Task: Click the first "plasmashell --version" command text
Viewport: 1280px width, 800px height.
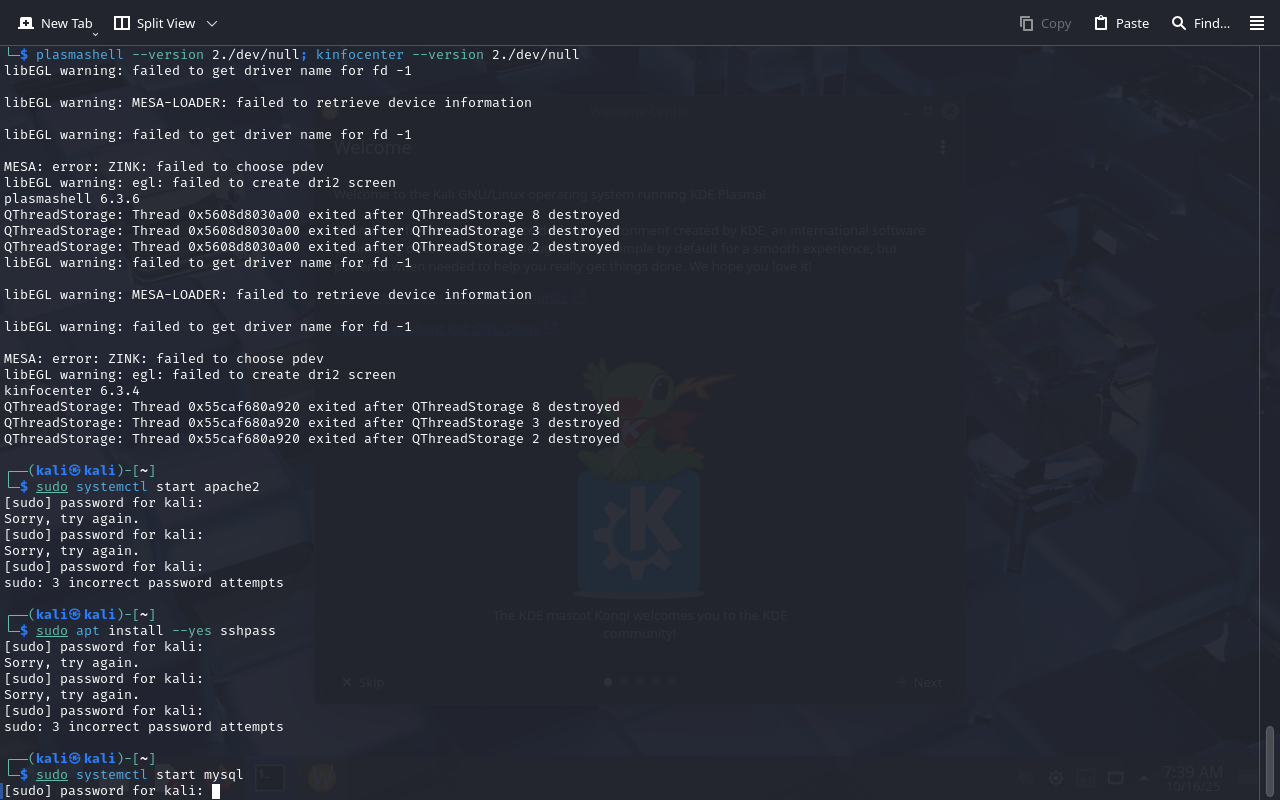Action: (x=119, y=55)
